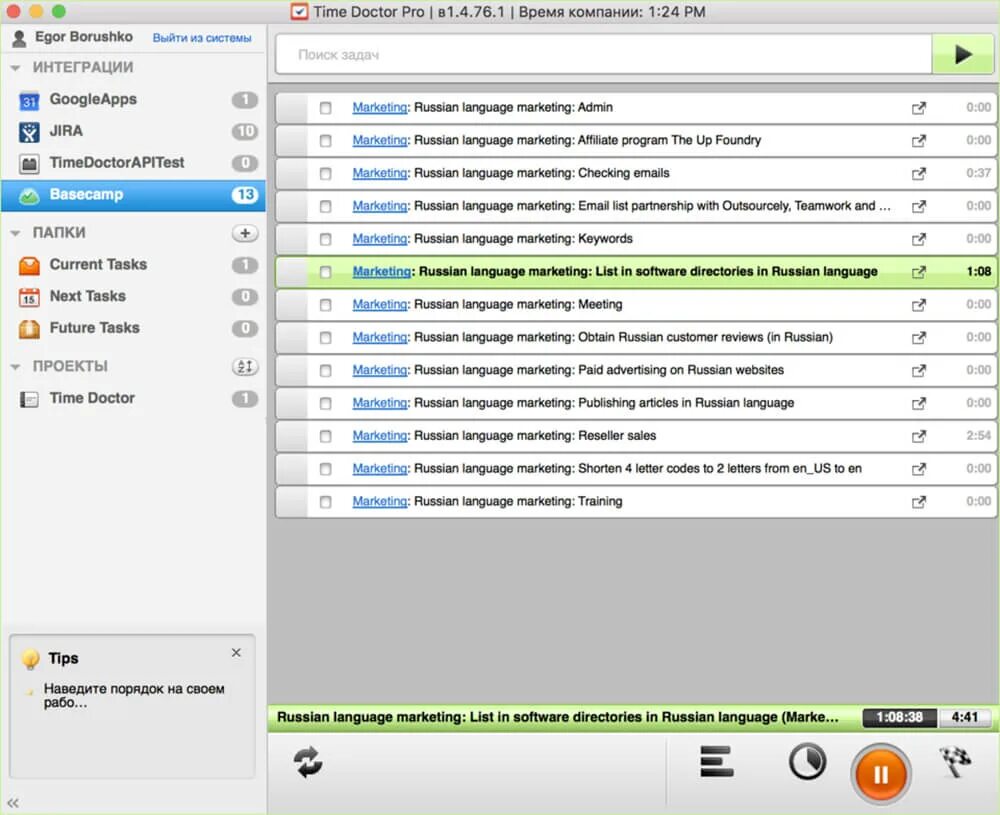
Task: Check the Checking emails task checkbox
Action: pos(325,173)
